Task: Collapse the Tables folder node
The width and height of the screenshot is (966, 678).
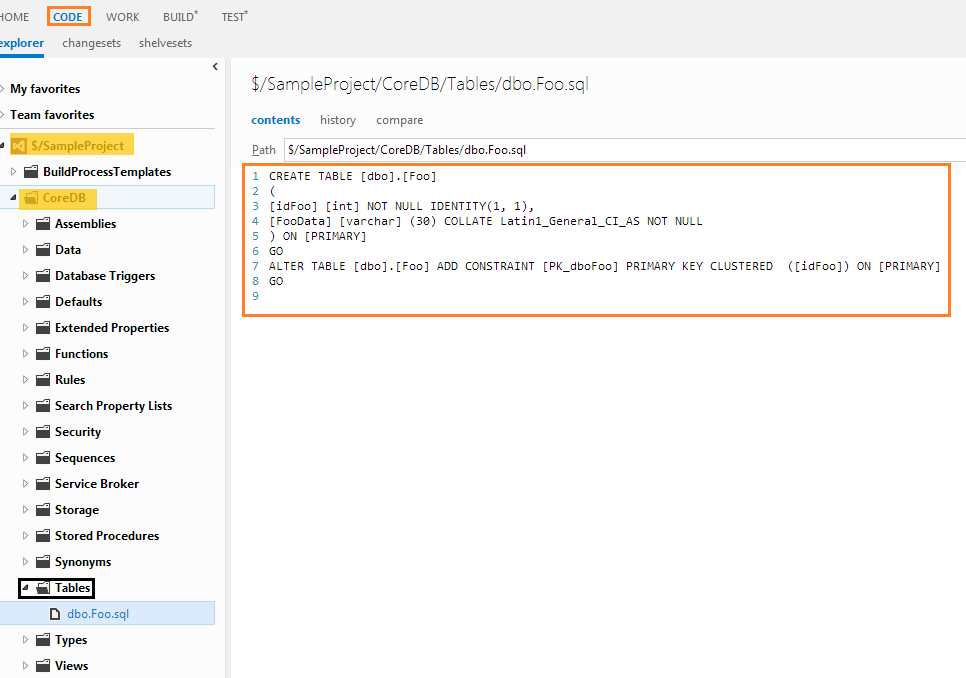Action: coord(26,588)
